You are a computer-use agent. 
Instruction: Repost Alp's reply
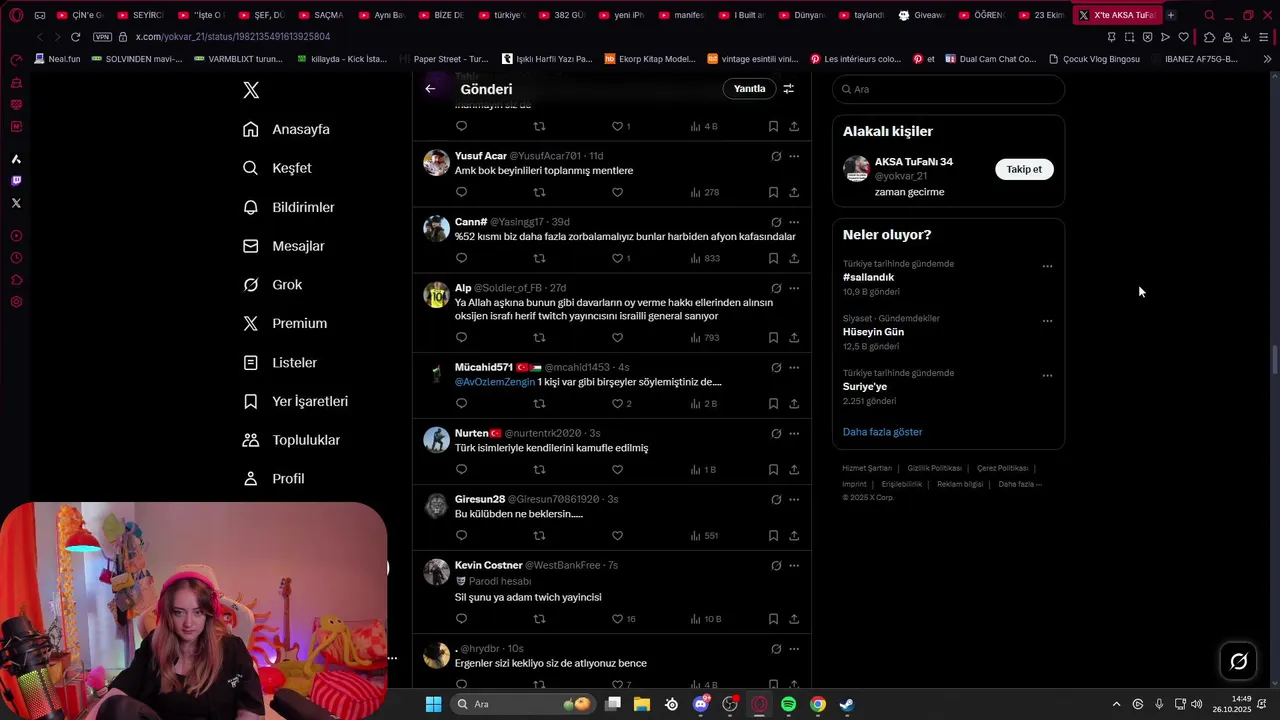pos(539,338)
